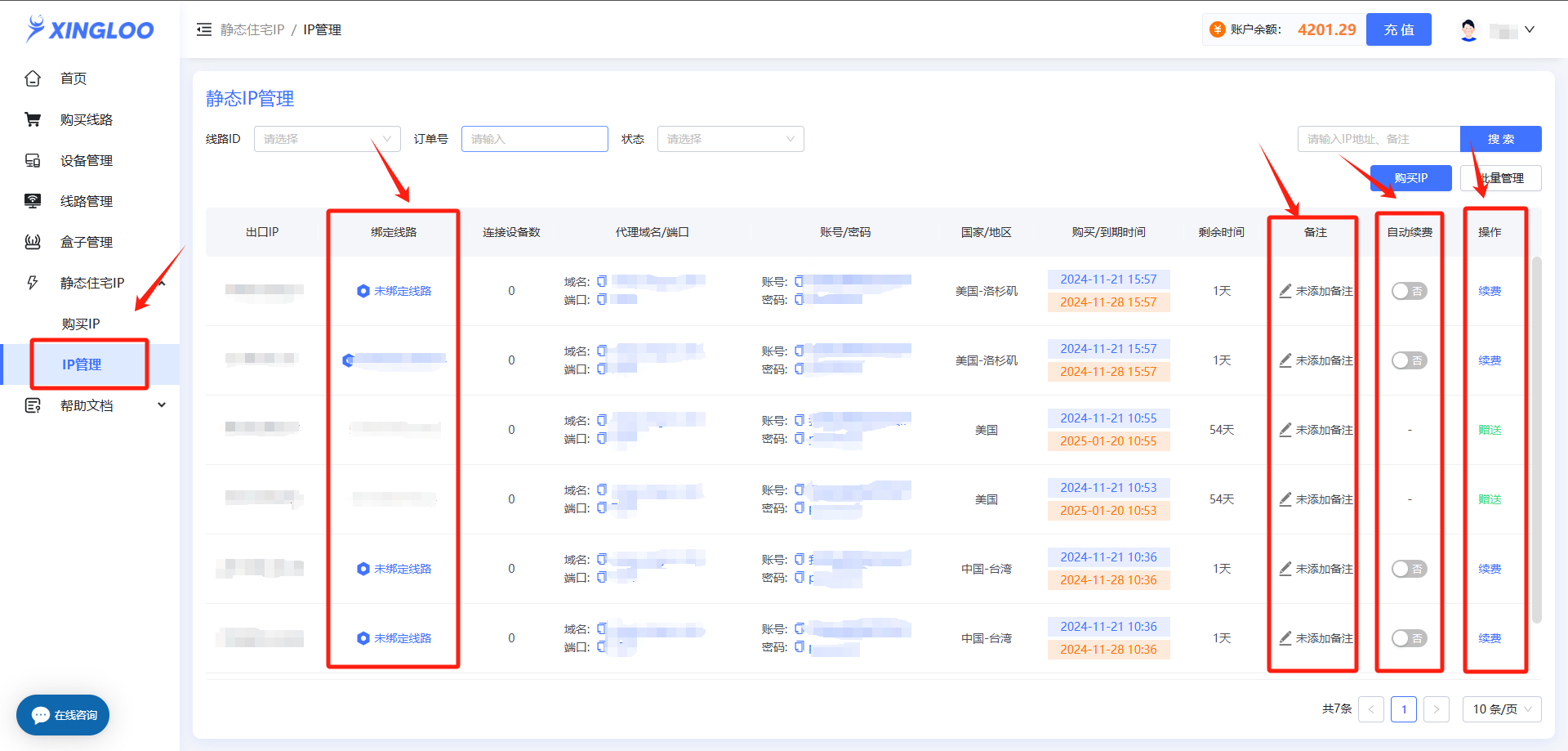The height and width of the screenshot is (751, 1568).
Task: Click the shopping cart icon for 购买线路
Action: tap(33, 119)
